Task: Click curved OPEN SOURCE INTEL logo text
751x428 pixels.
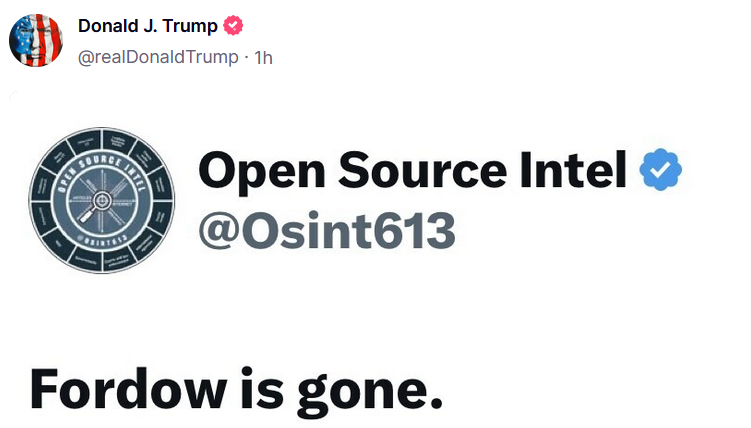Action: pos(101,169)
